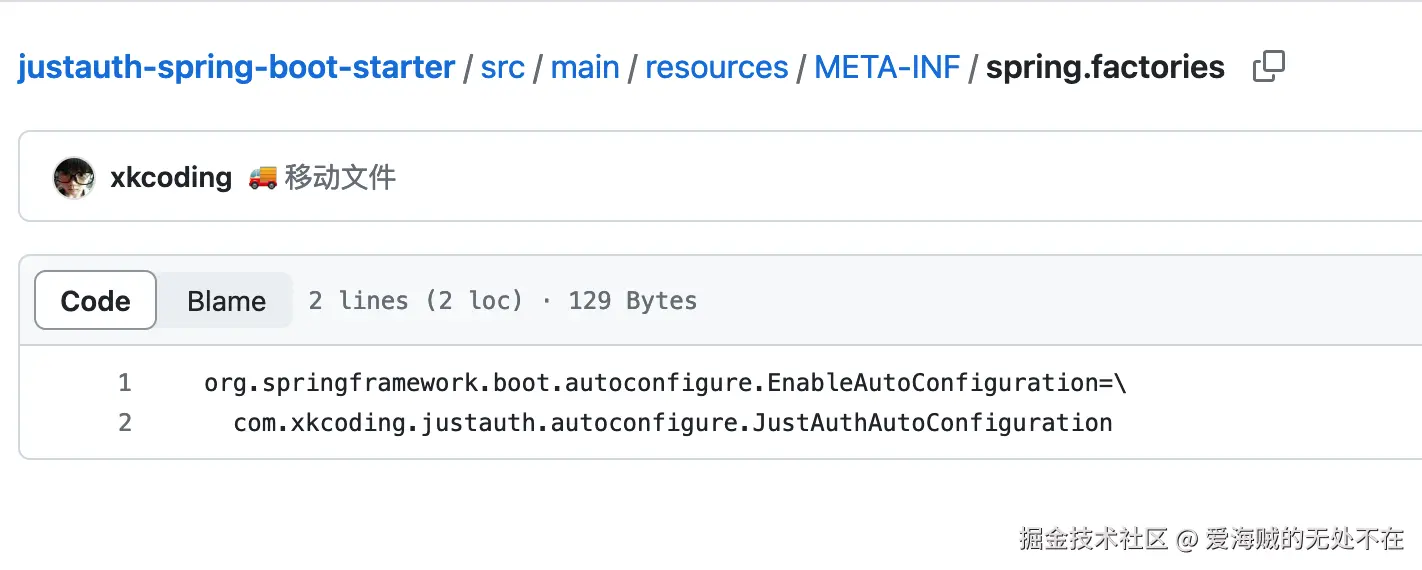Click the xkcoding profile avatar
1422x570 pixels.
74,178
